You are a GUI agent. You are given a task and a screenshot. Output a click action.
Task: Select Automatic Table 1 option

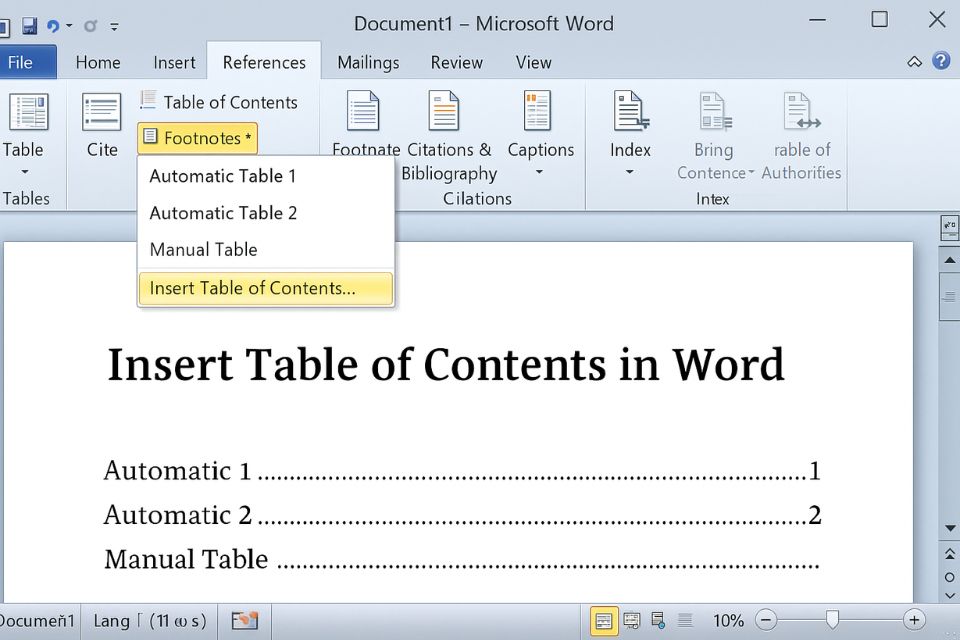click(222, 175)
